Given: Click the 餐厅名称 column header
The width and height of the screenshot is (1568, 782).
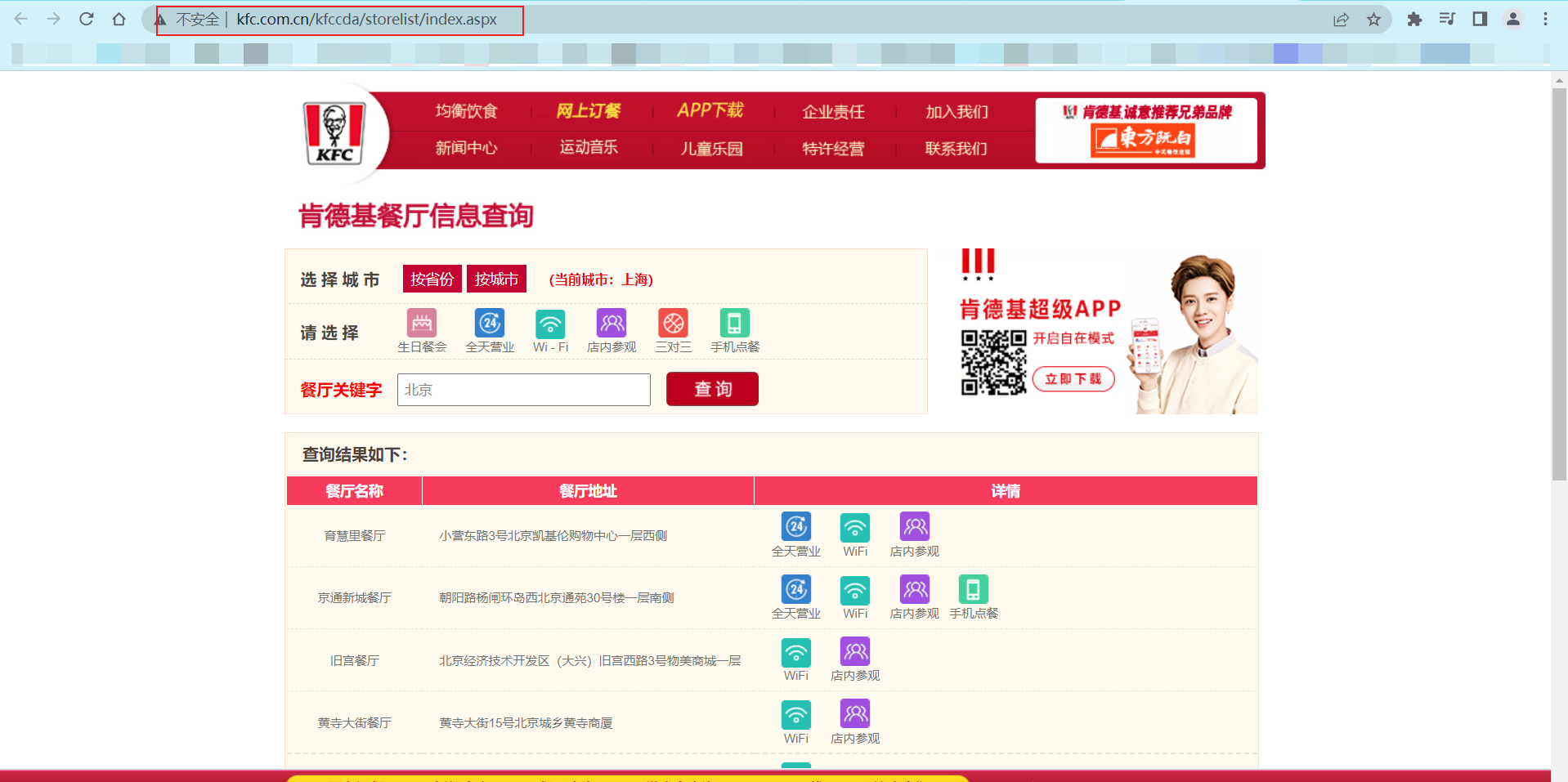Looking at the screenshot, I should [354, 491].
